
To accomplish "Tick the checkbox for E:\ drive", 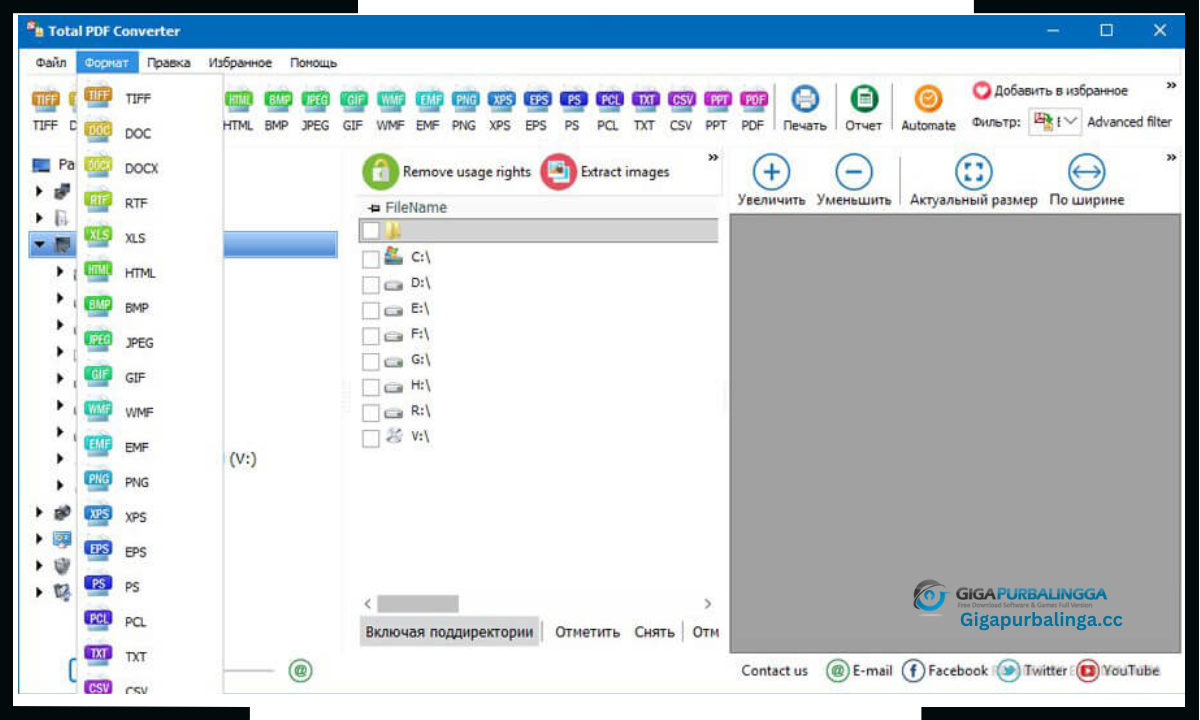I will click(x=371, y=310).
